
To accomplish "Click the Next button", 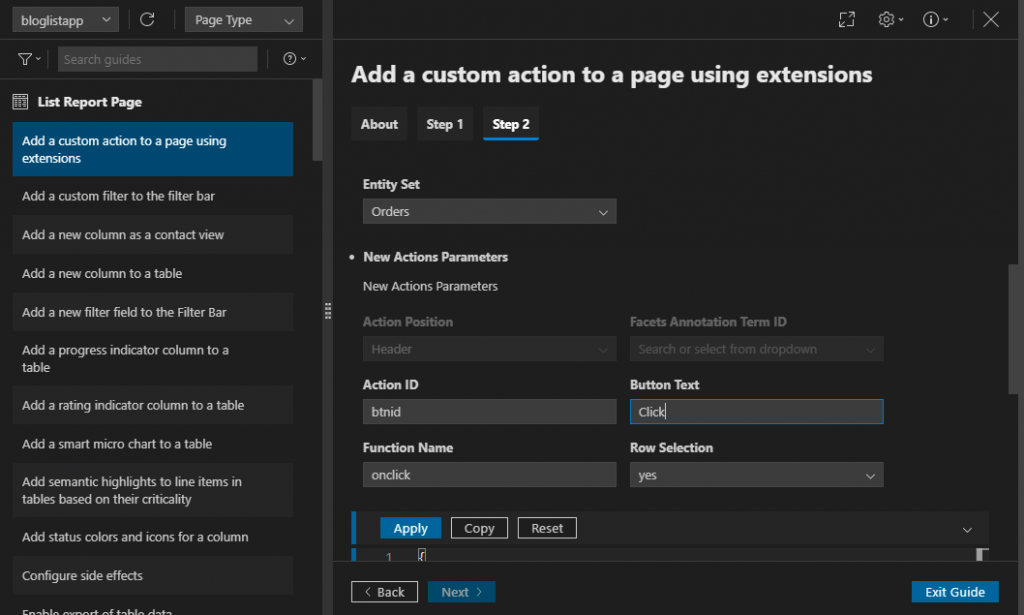I will pyautogui.click(x=462, y=592).
